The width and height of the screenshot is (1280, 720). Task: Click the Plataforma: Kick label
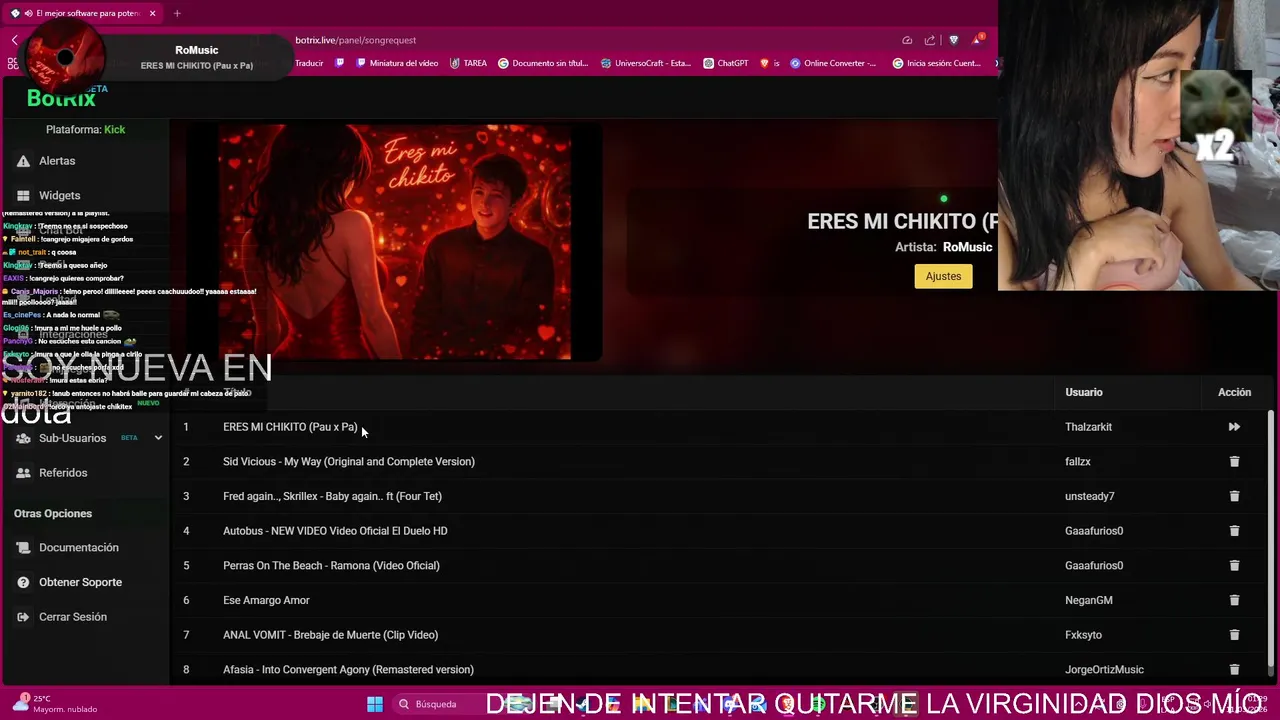pyautogui.click(x=85, y=130)
